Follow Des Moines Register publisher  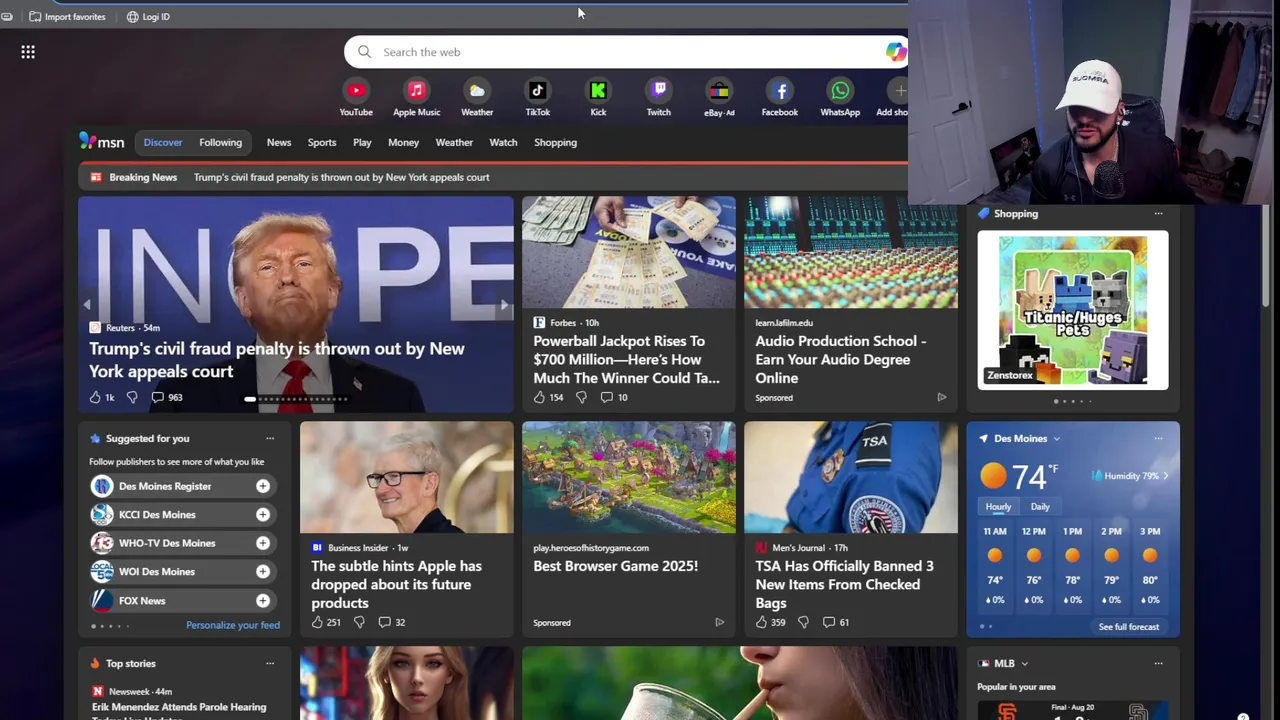[x=262, y=486]
